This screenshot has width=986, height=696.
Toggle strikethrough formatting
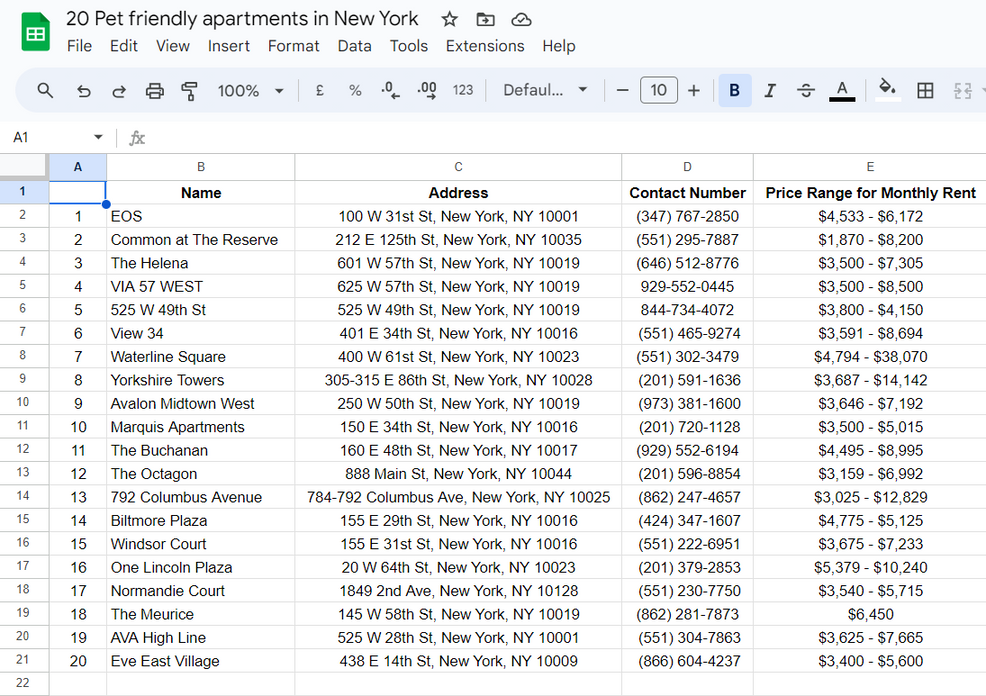pyautogui.click(x=806, y=91)
